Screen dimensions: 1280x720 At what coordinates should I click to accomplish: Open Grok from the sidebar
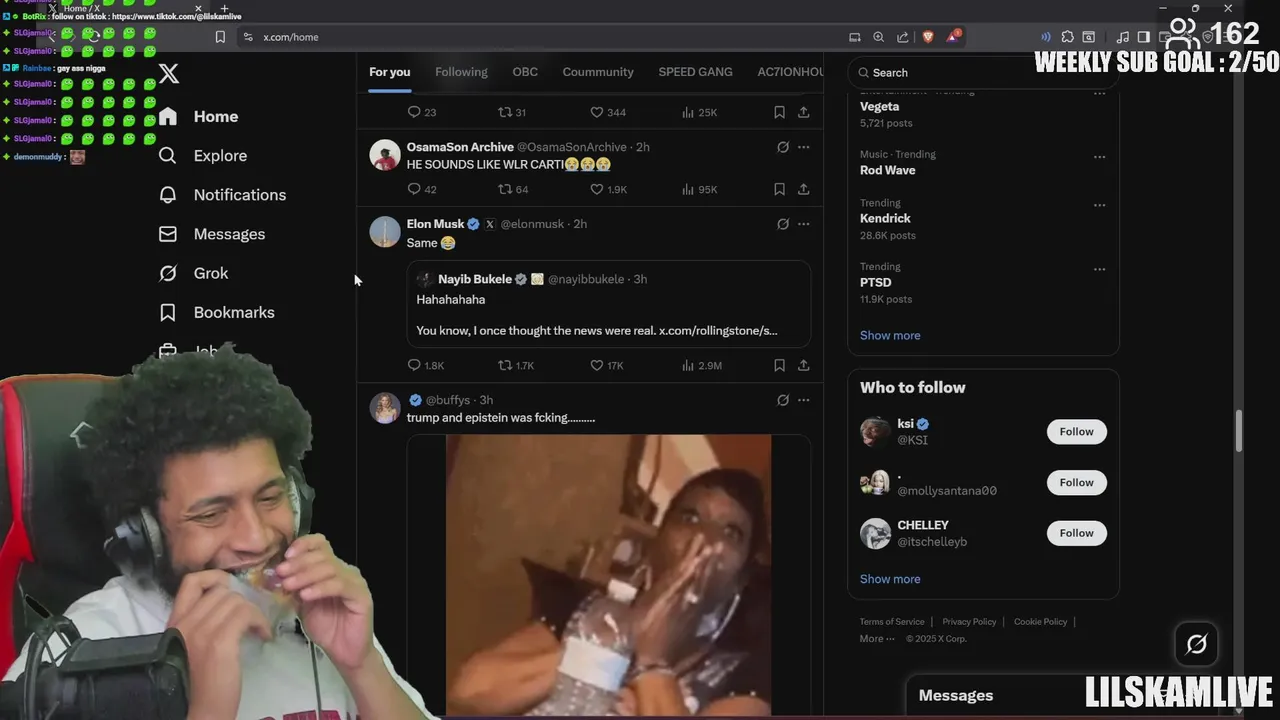point(193,273)
